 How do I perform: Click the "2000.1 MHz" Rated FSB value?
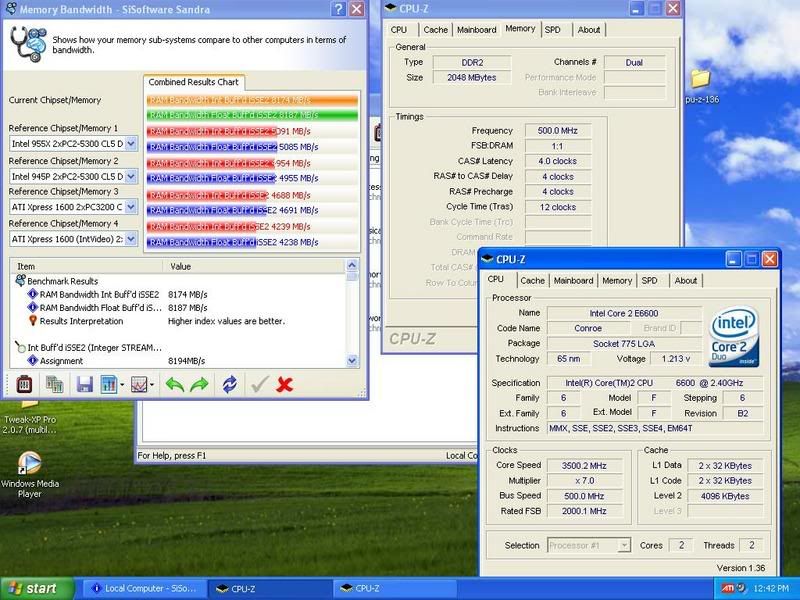tap(585, 511)
